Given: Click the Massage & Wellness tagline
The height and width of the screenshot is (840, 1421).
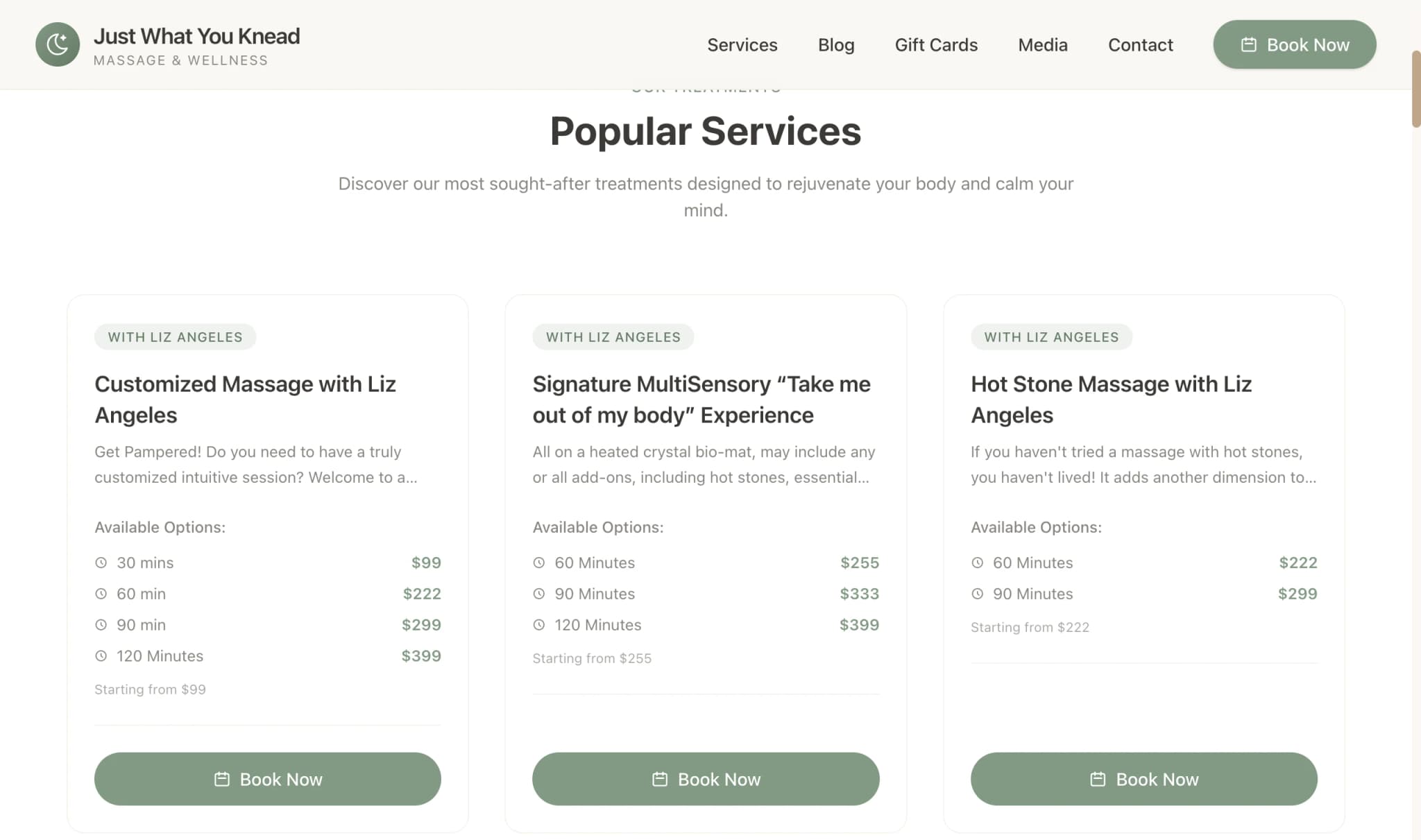Looking at the screenshot, I should 180,60.
